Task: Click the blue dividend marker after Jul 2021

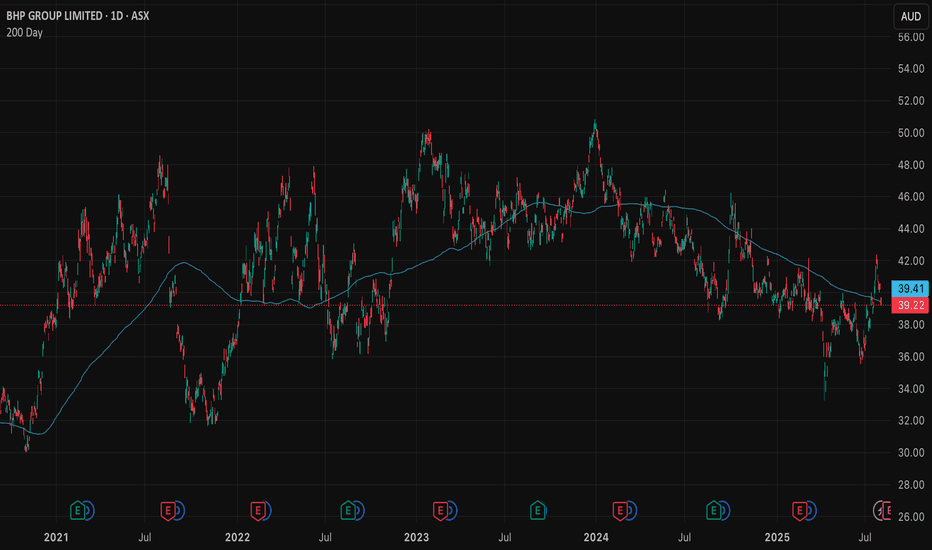Action: point(180,510)
